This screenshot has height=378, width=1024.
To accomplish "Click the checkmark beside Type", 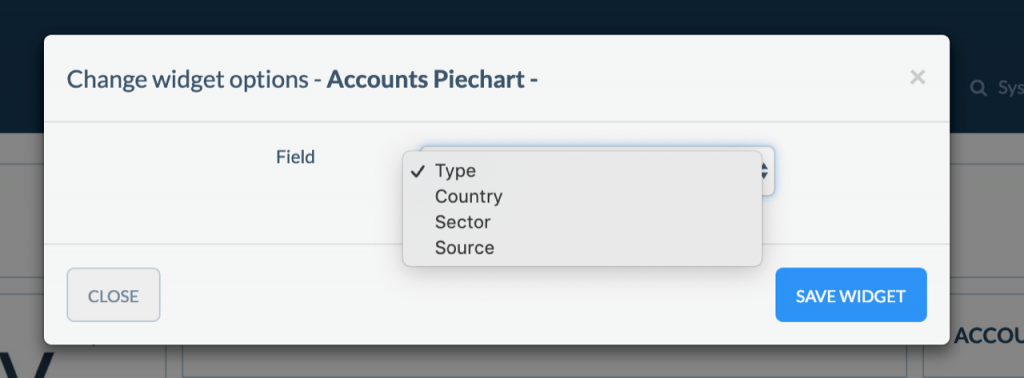I will point(418,171).
